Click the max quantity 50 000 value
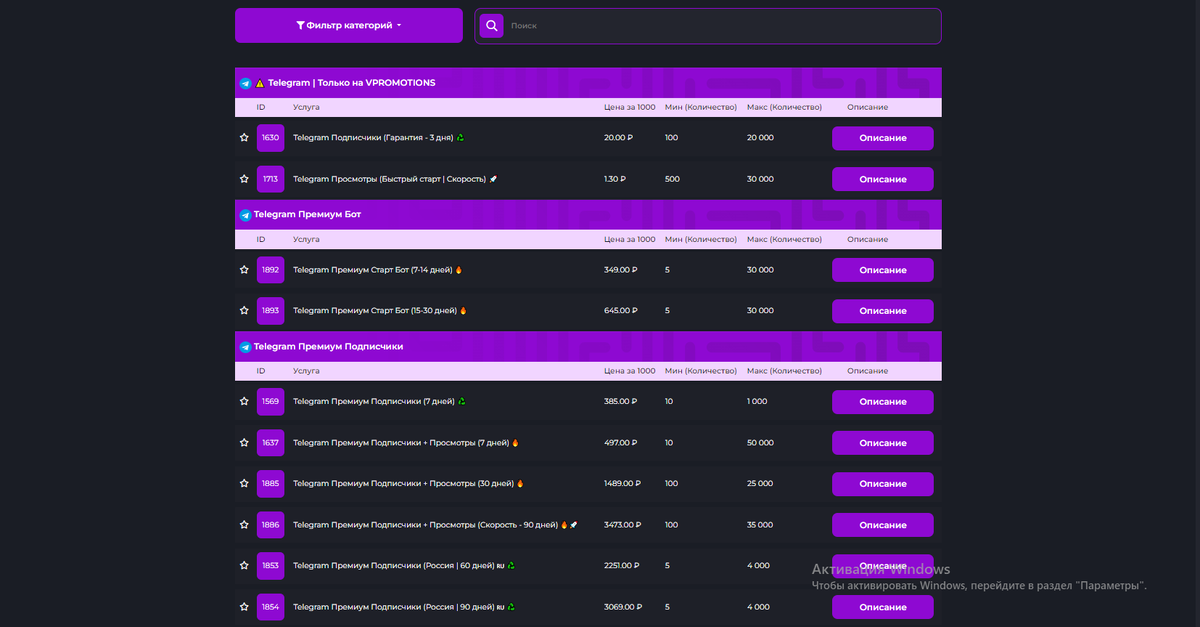 click(760, 443)
